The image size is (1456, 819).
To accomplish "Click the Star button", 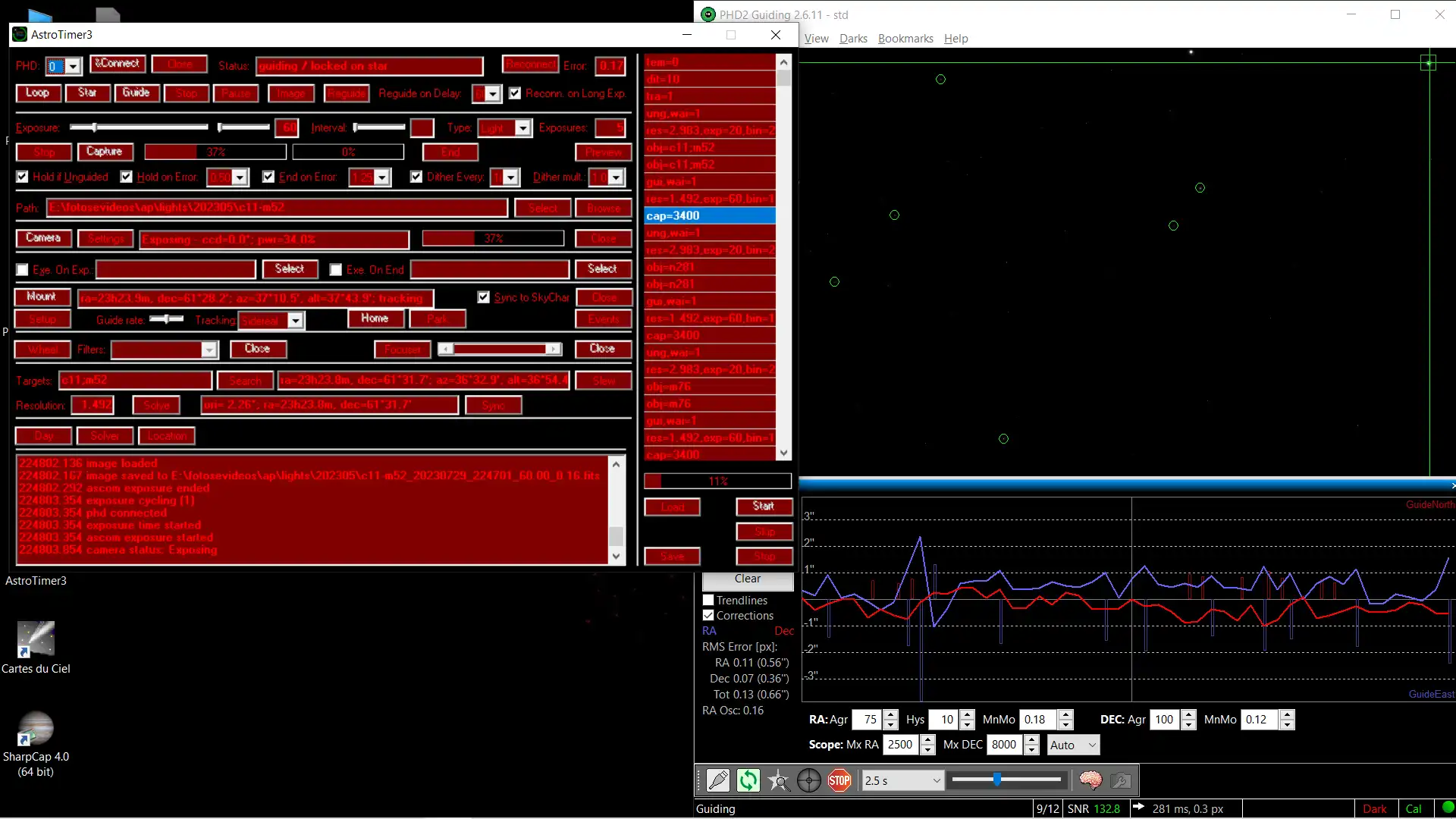I will tap(87, 93).
